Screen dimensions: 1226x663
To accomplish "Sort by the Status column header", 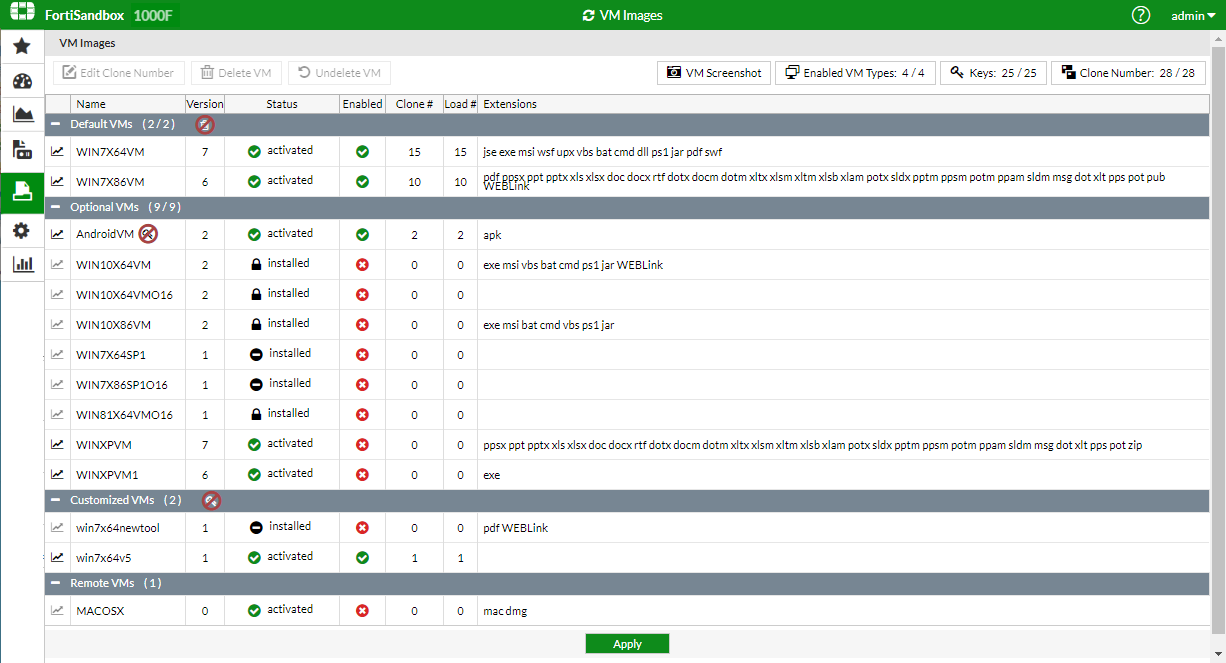I will 282,104.
